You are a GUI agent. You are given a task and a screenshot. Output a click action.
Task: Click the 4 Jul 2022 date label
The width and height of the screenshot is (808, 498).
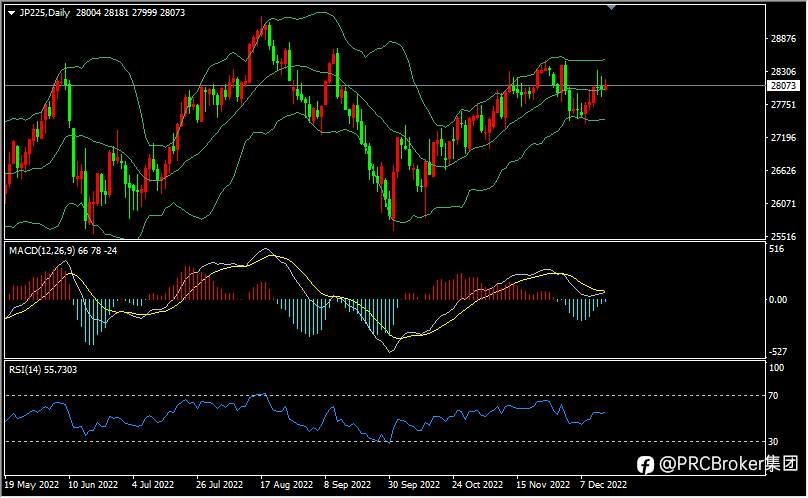(x=153, y=485)
